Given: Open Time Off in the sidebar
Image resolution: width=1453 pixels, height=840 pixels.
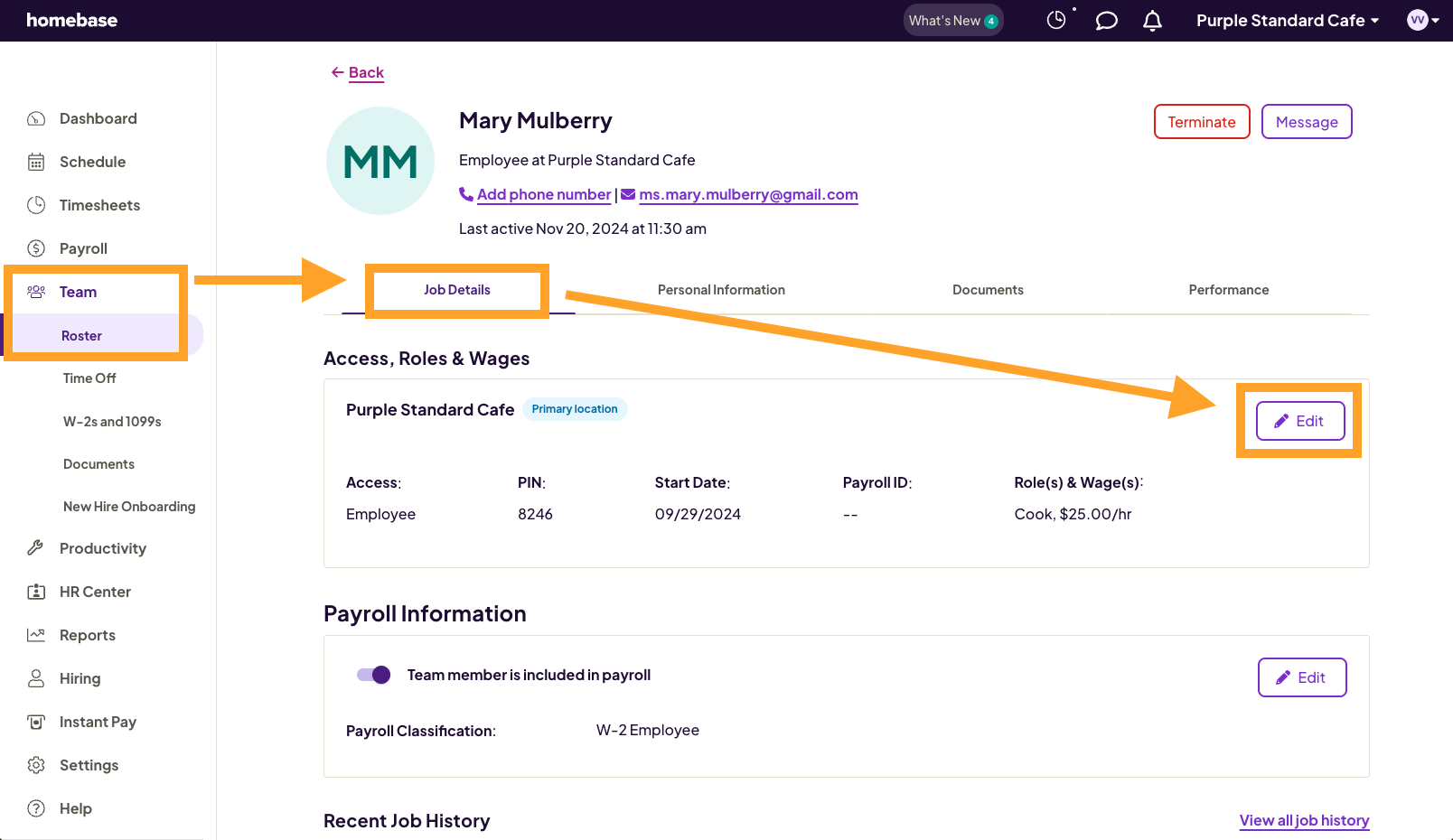Looking at the screenshot, I should [x=89, y=378].
